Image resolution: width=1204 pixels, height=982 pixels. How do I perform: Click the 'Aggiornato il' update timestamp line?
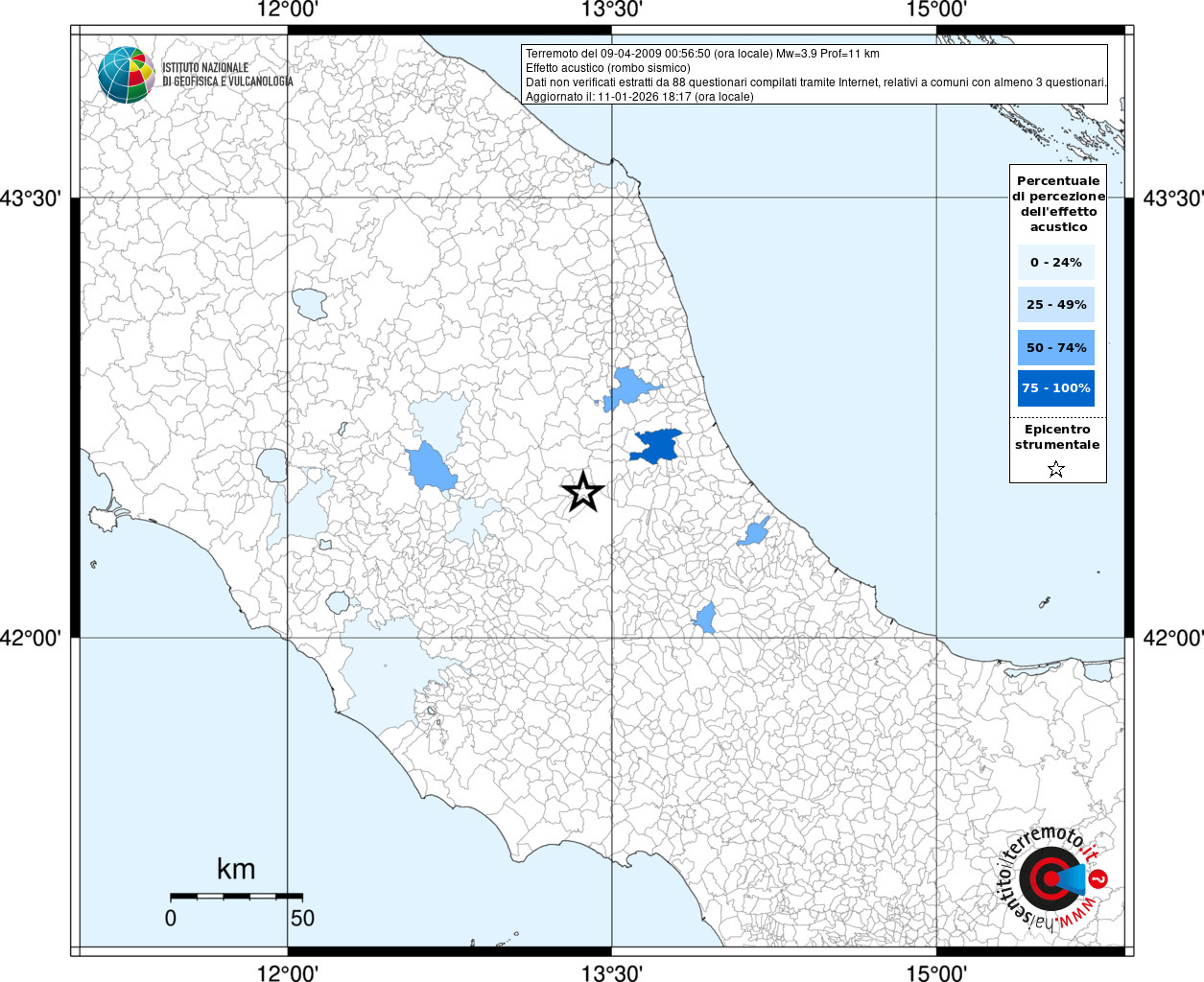point(640,97)
